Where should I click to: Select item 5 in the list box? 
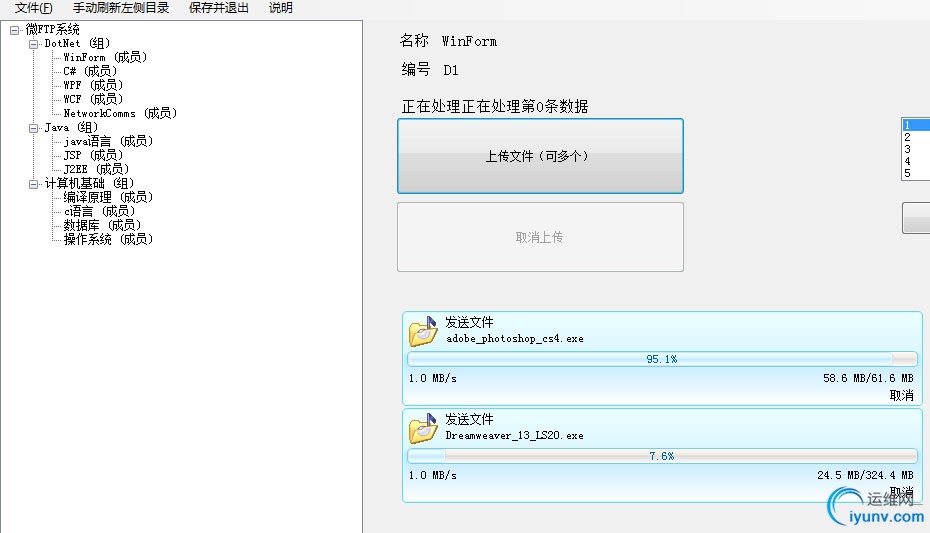pos(916,173)
